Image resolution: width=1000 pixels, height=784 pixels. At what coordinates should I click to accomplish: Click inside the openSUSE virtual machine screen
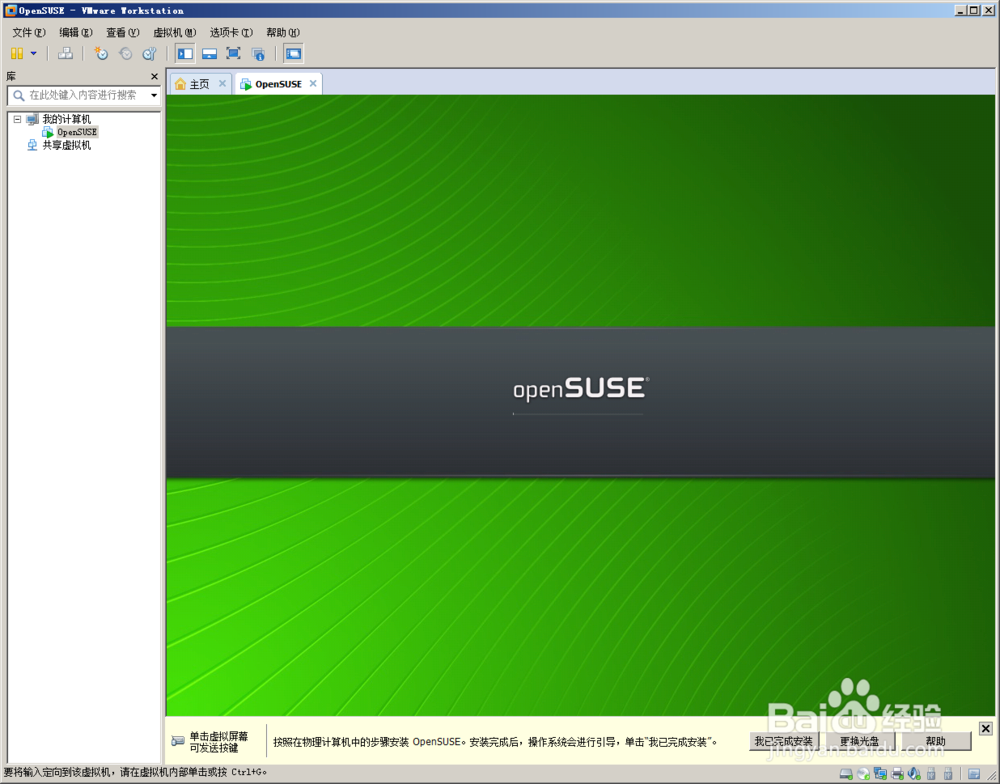point(580,405)
